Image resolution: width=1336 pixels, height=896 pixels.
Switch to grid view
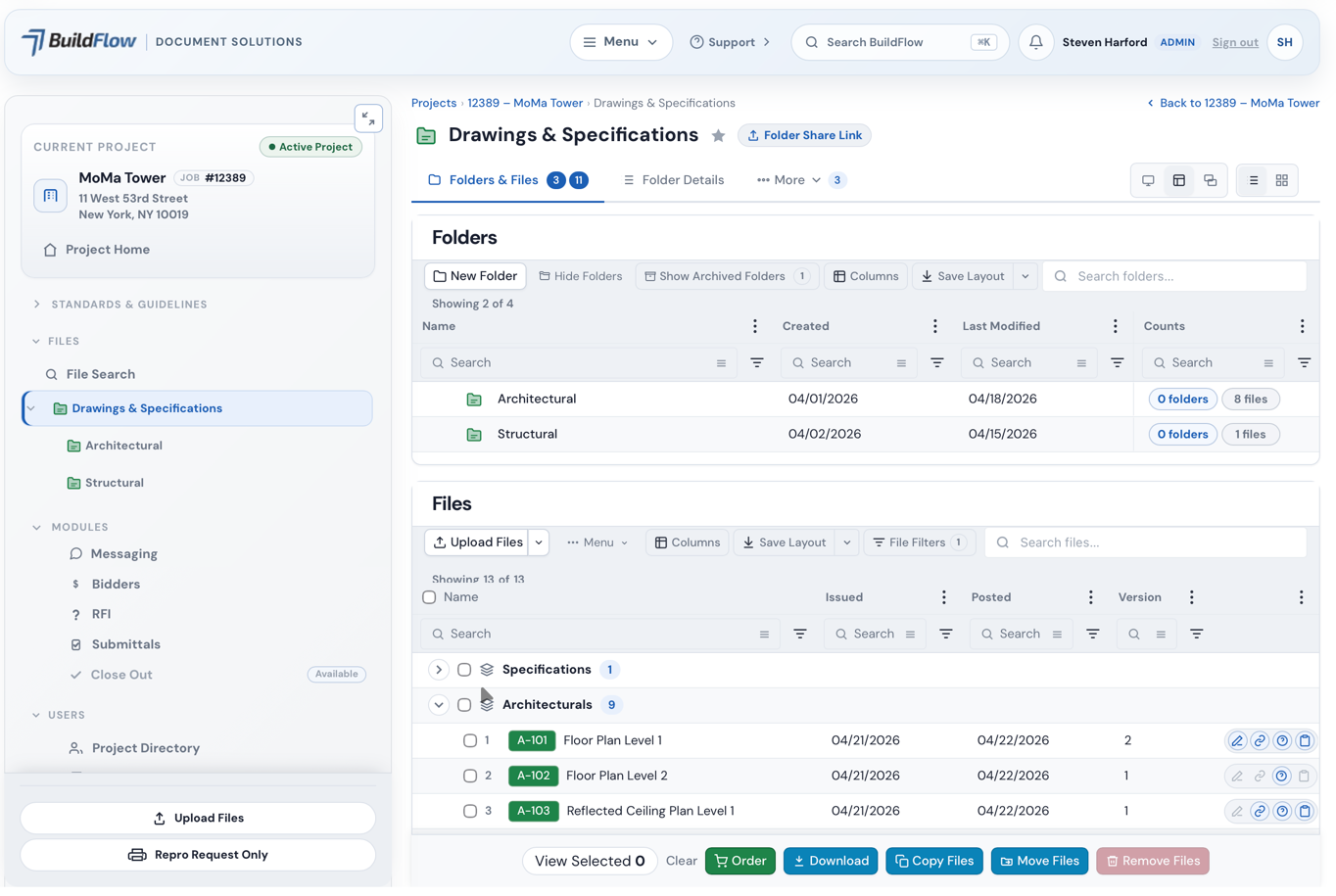click(x=1282, y=180)
